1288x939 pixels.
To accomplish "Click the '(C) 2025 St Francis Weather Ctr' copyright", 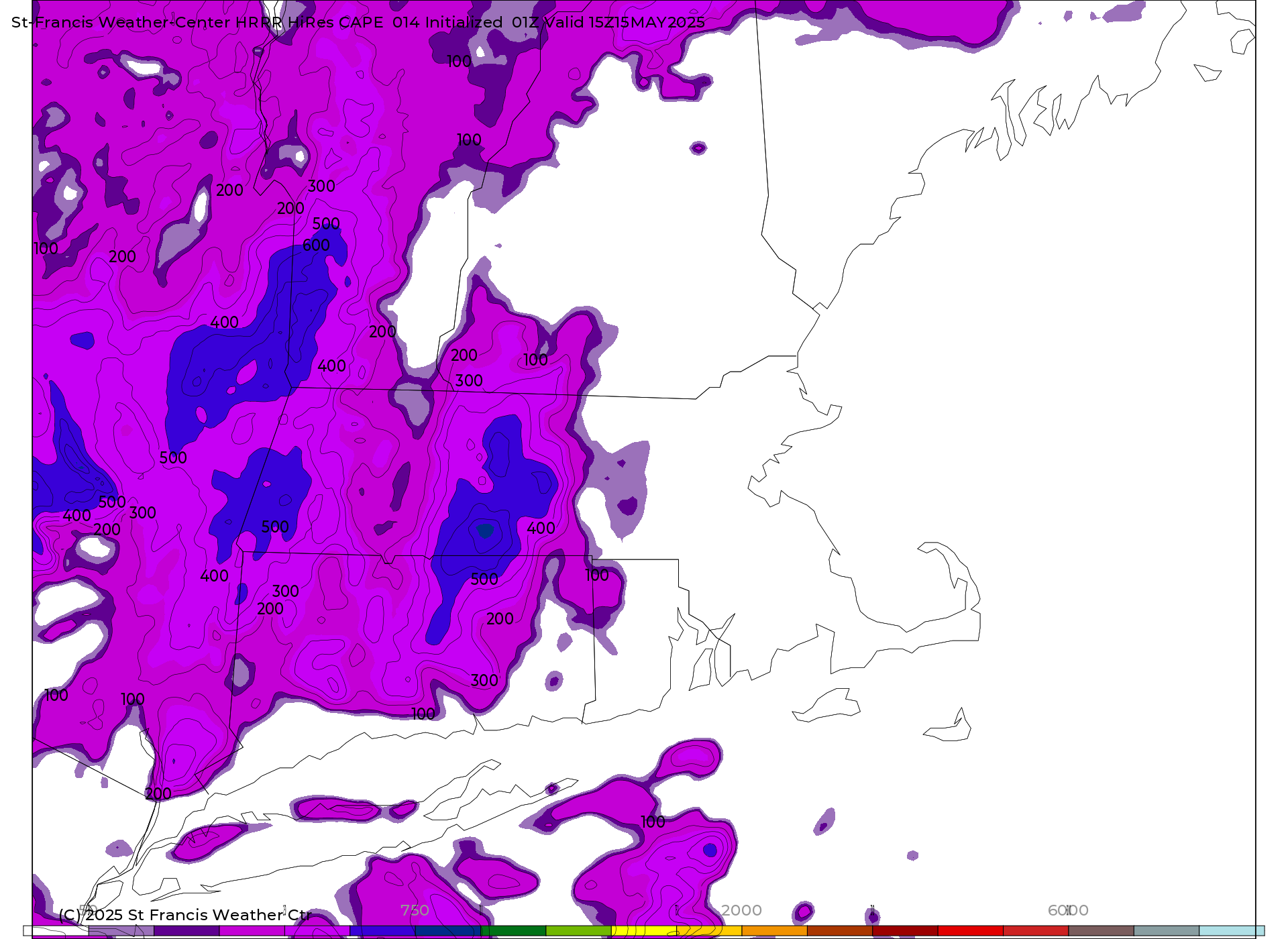I will (184, 915).
